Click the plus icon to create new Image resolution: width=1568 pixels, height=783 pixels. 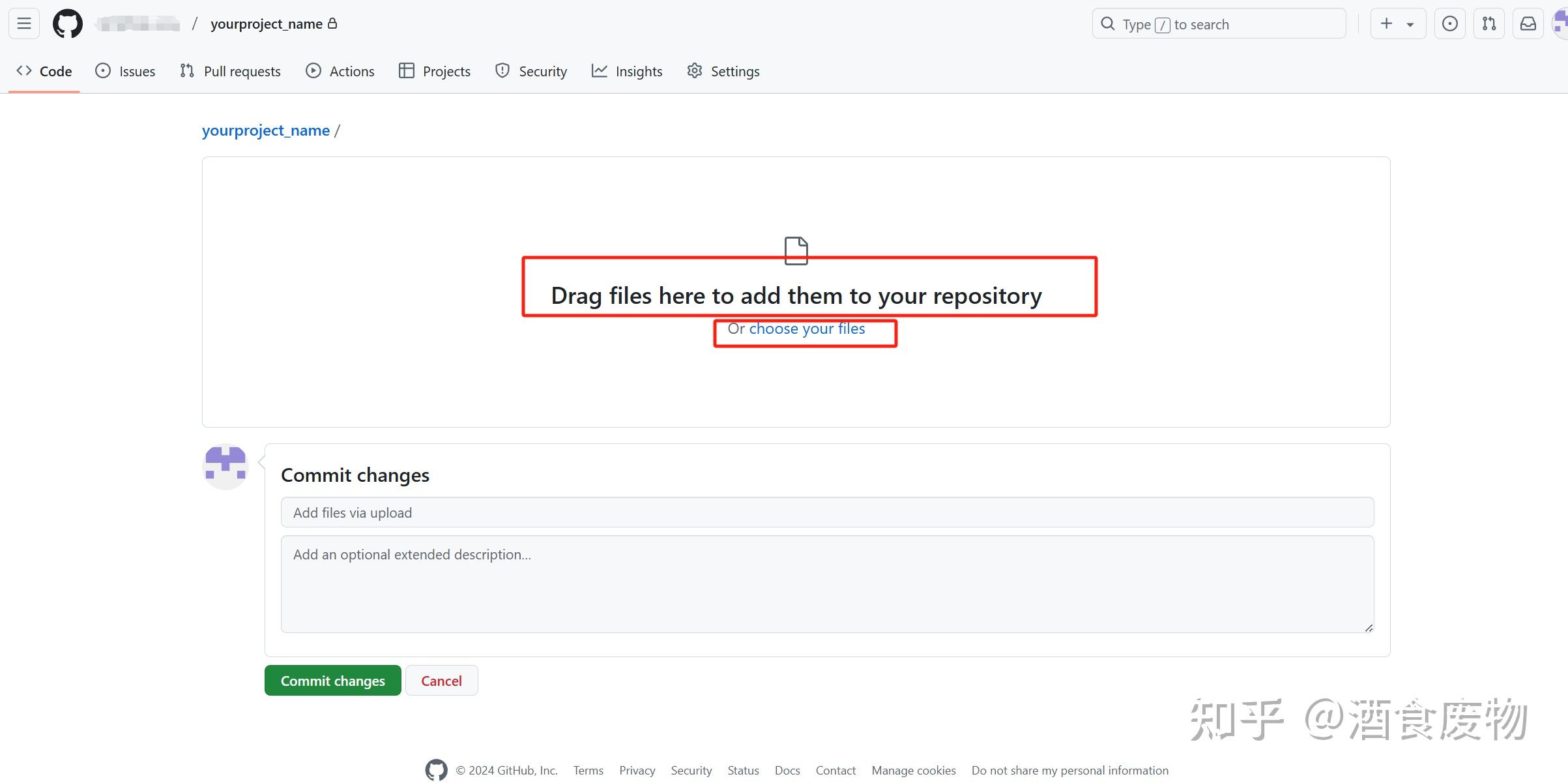tap(1386, 23)
